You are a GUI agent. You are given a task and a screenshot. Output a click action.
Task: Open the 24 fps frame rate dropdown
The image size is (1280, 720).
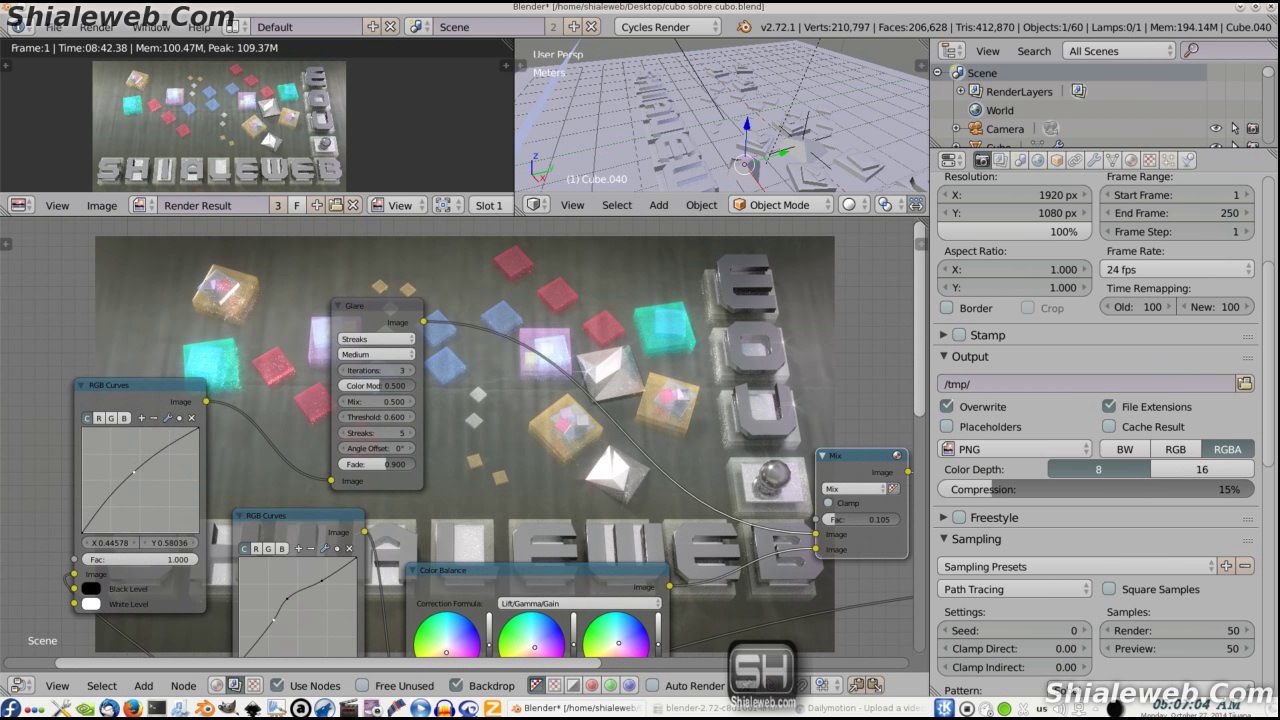(x=1177, y=269)
